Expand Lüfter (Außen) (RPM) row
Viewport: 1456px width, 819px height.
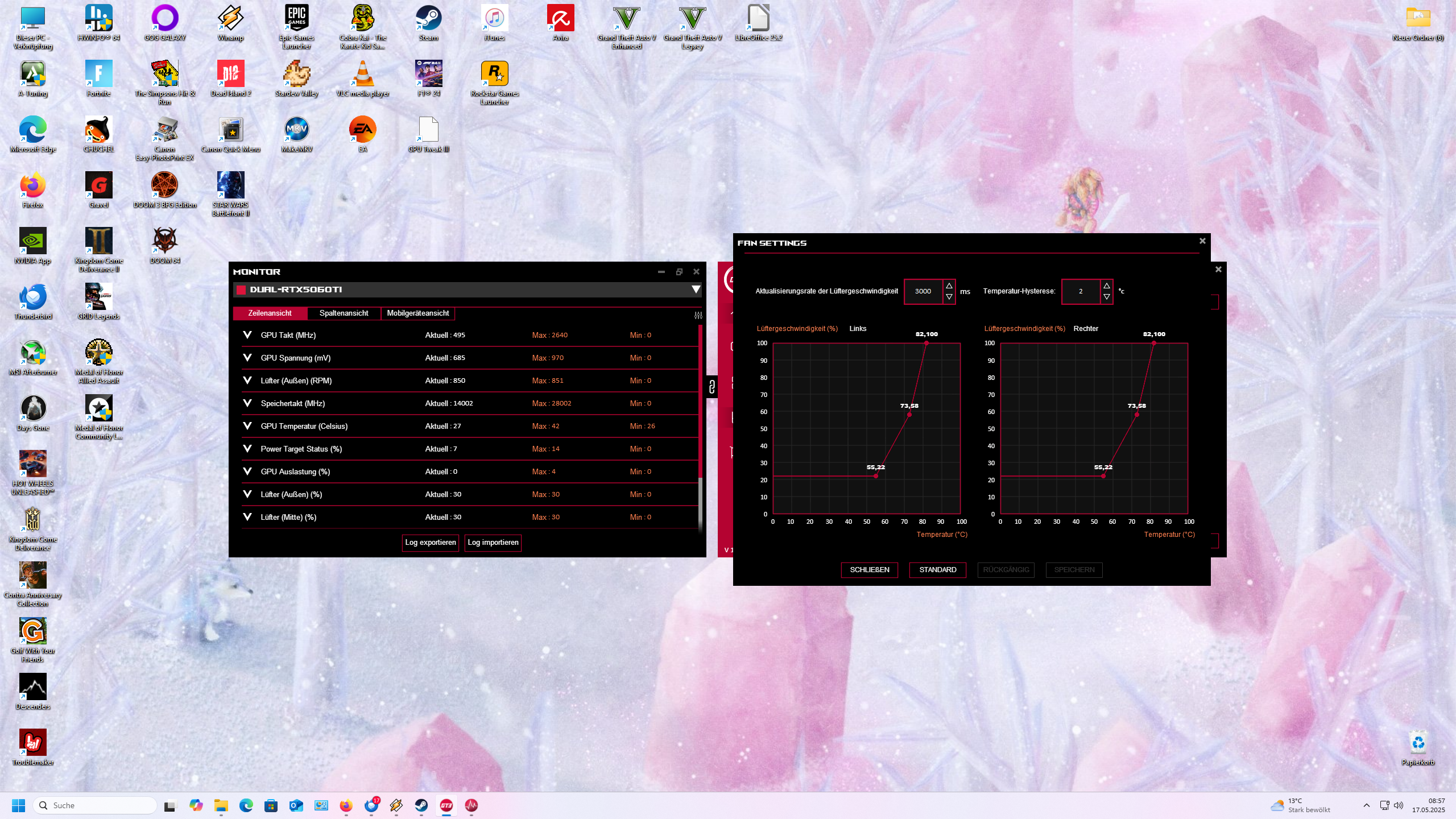pos(247,380)
